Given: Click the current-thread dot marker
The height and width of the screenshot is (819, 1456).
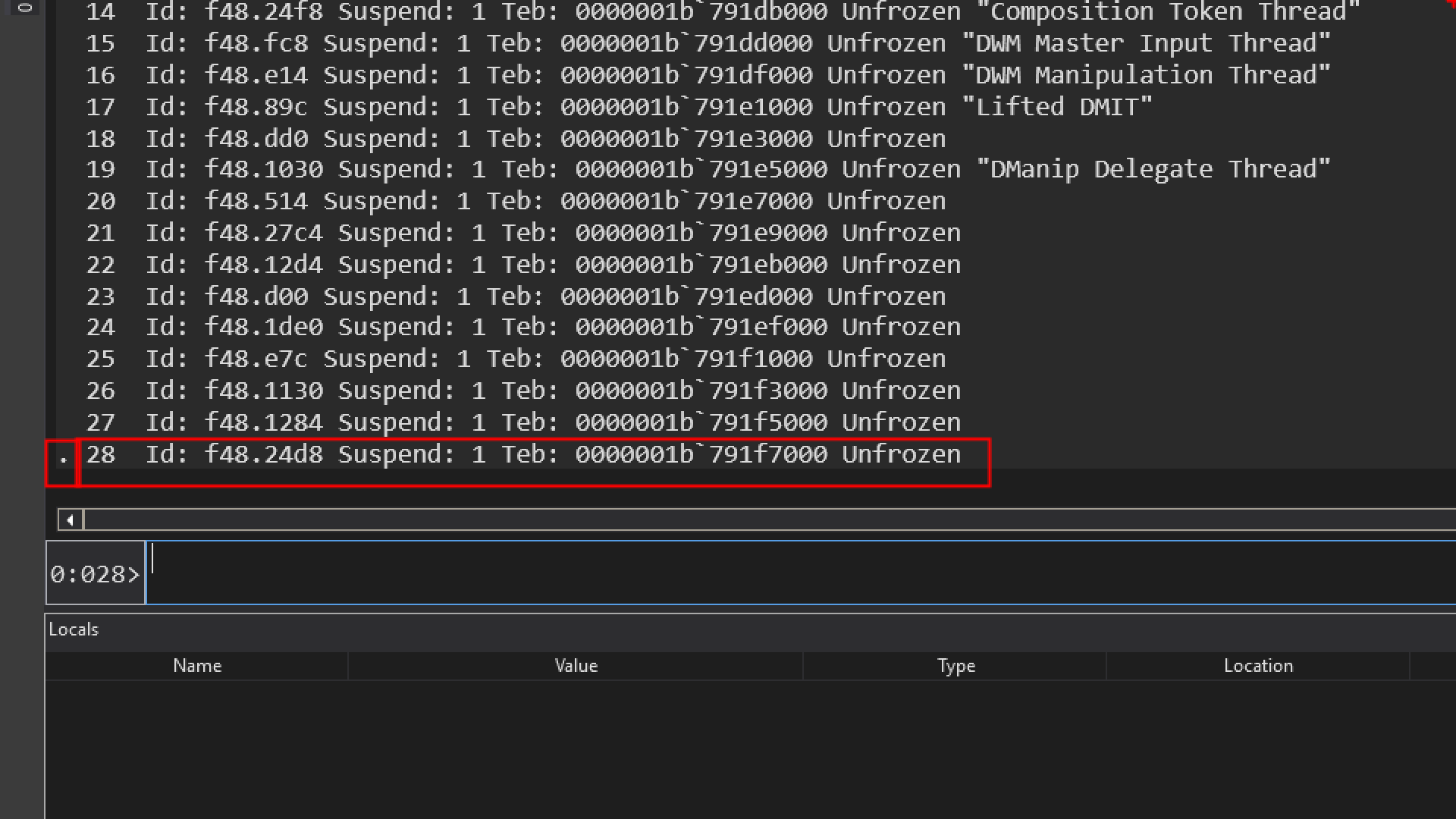Looking at the screenshot, I should pos(63,458).
